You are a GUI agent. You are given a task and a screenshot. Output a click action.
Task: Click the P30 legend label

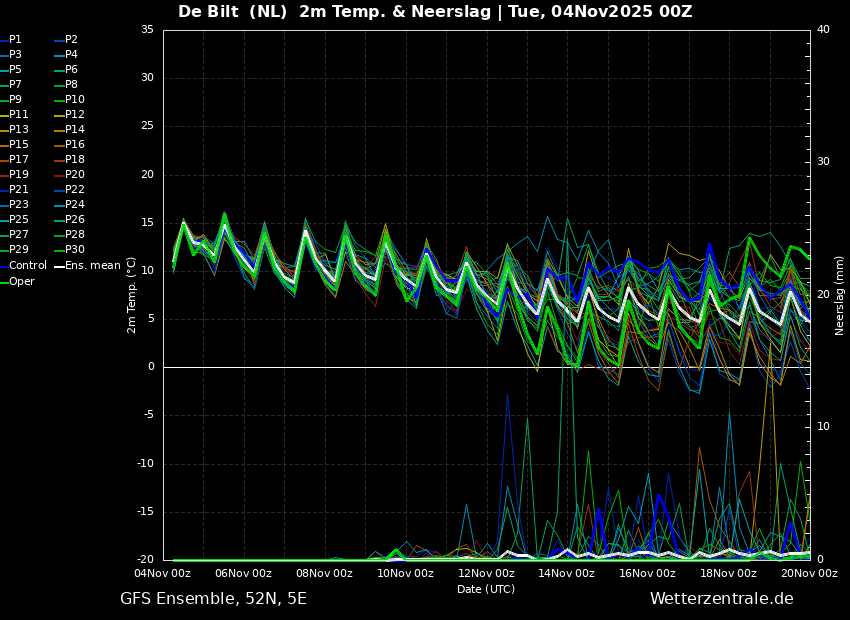75,250
